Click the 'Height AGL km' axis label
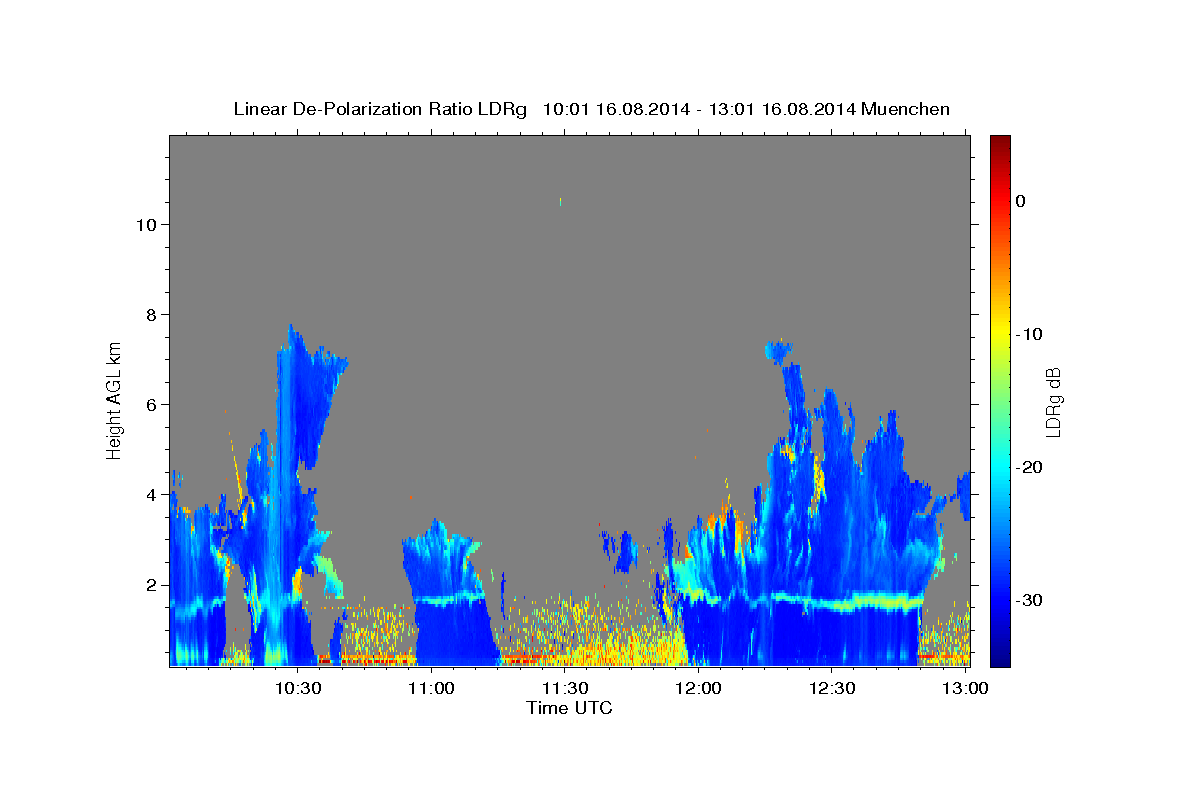1200x800 pixels. click(x=115, y=399)
